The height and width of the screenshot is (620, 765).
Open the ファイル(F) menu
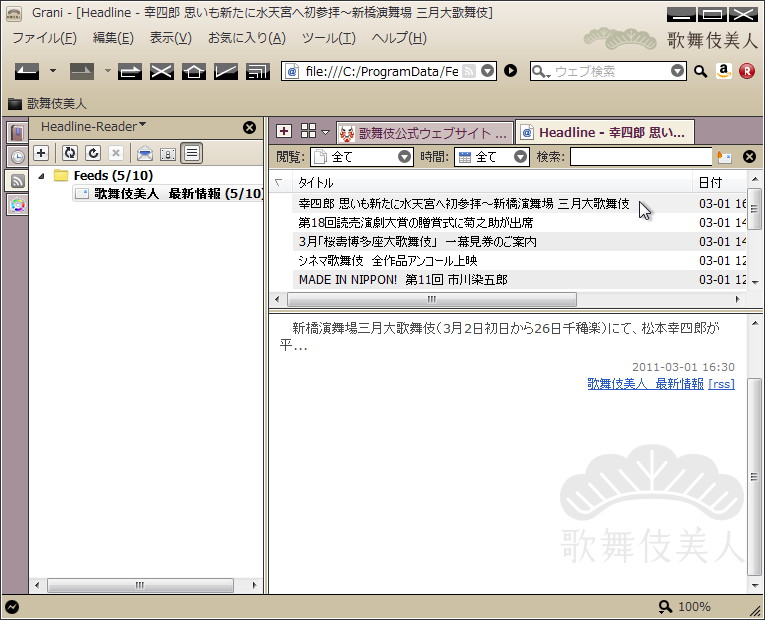pyautogui.click(x=44, y=38)
